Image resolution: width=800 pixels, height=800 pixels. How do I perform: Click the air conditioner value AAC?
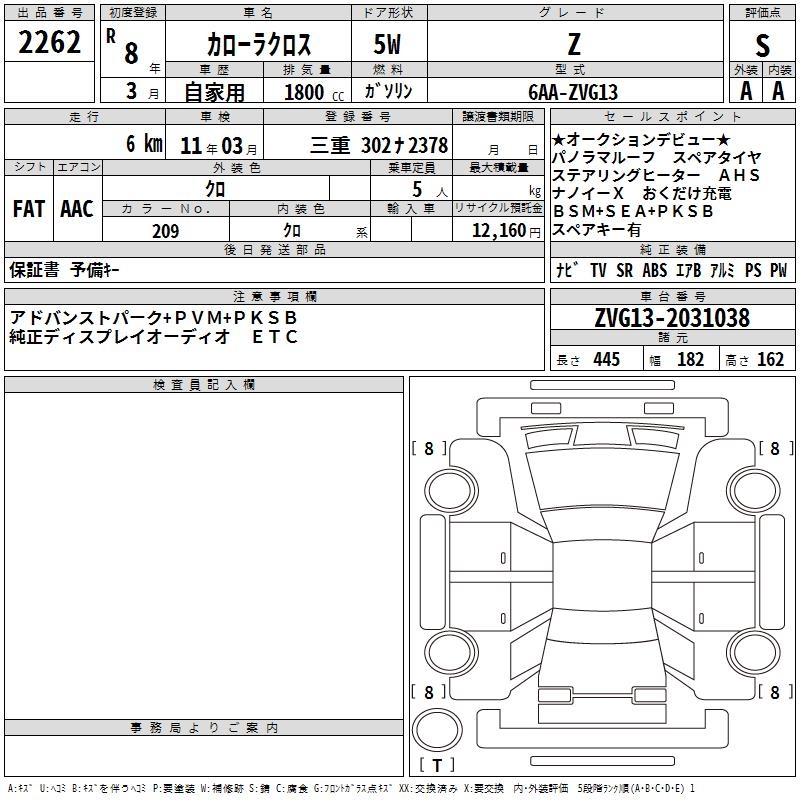coord(77,209)
